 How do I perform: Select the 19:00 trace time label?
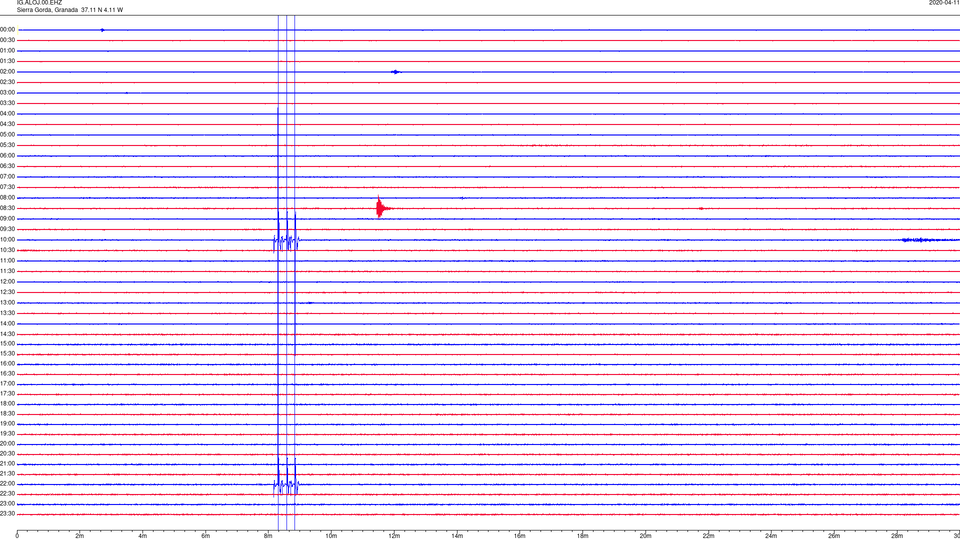tap(7, 424)
